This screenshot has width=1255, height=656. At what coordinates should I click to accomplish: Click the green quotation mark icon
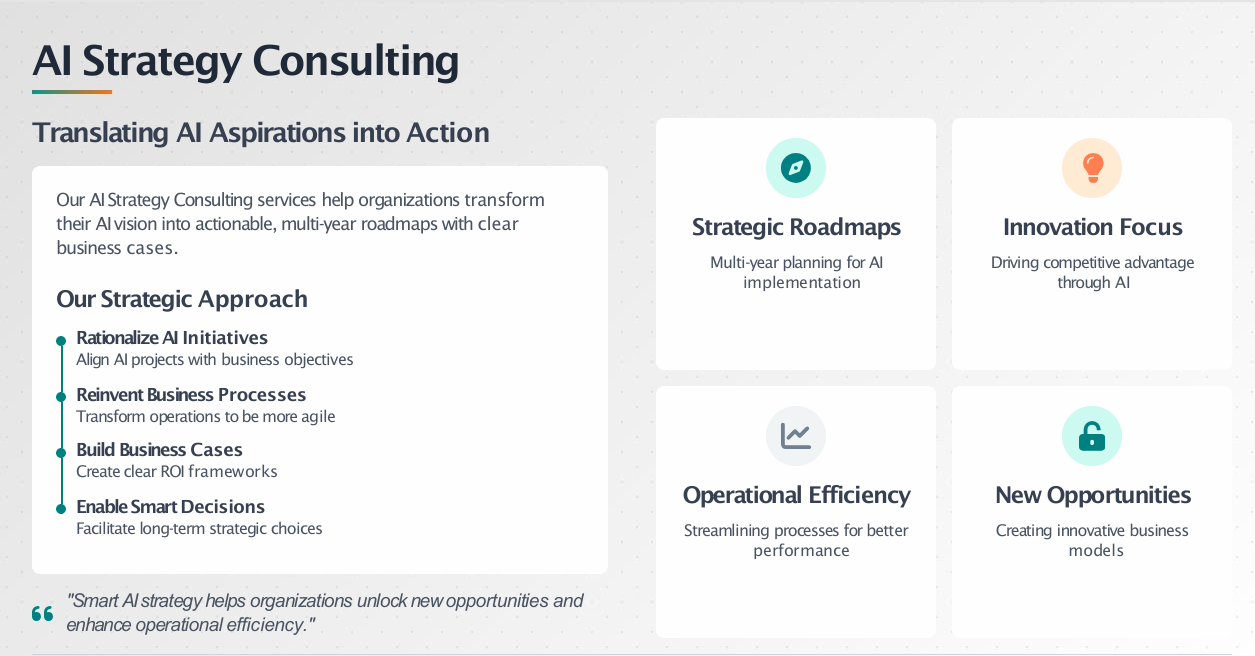pos(42,613)
